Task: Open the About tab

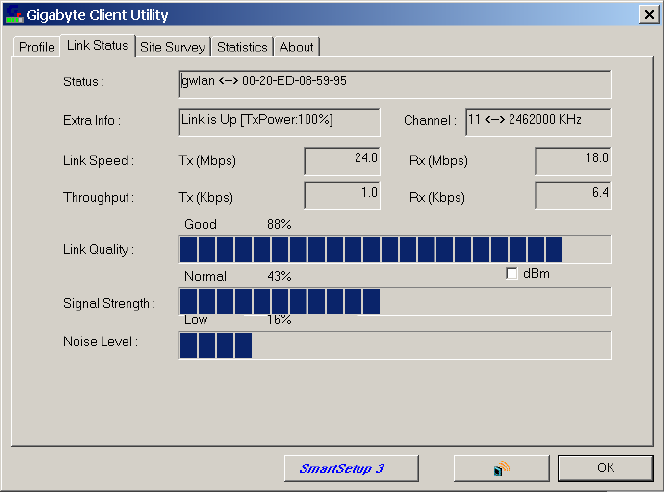Action: coord(296,47)
